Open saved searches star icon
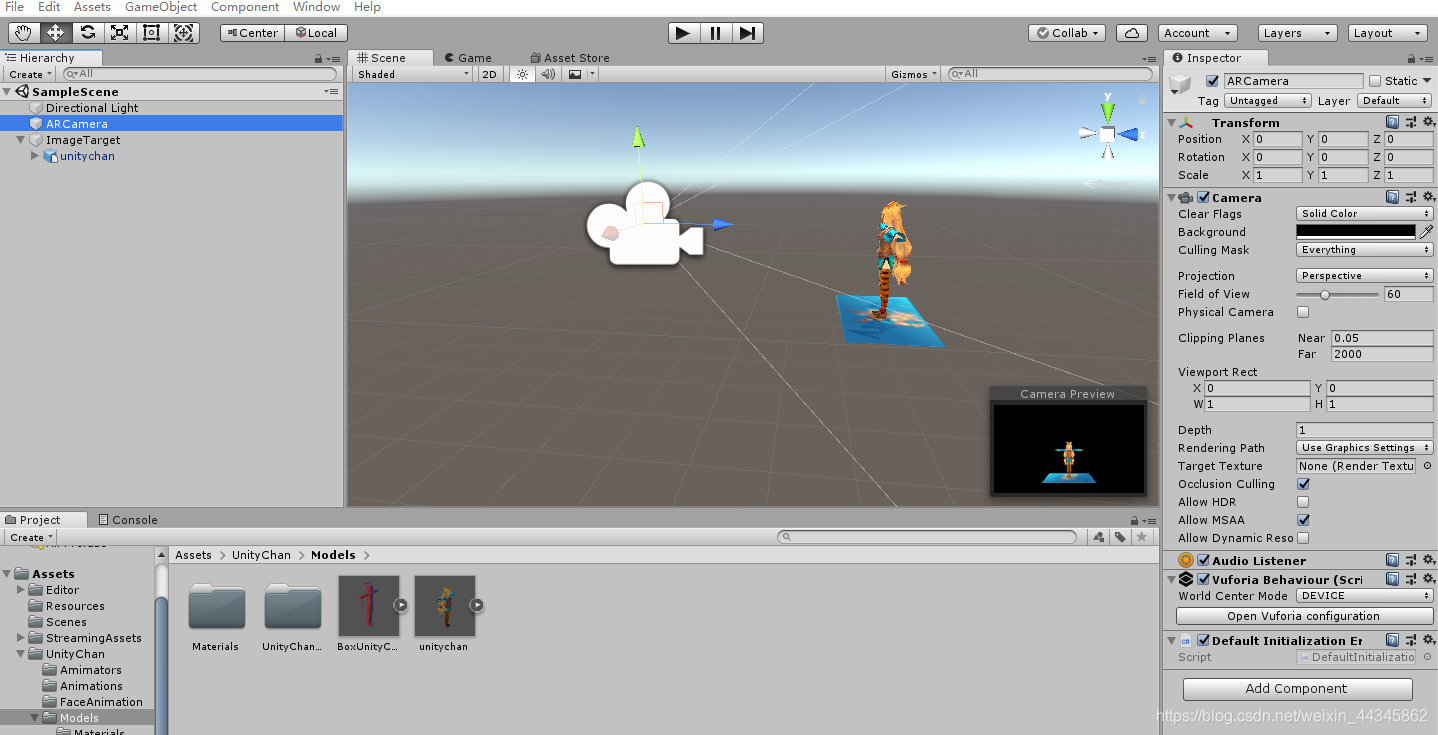Image resolution: width=1438 pixels, height=735 pixels. (1141, 537)
